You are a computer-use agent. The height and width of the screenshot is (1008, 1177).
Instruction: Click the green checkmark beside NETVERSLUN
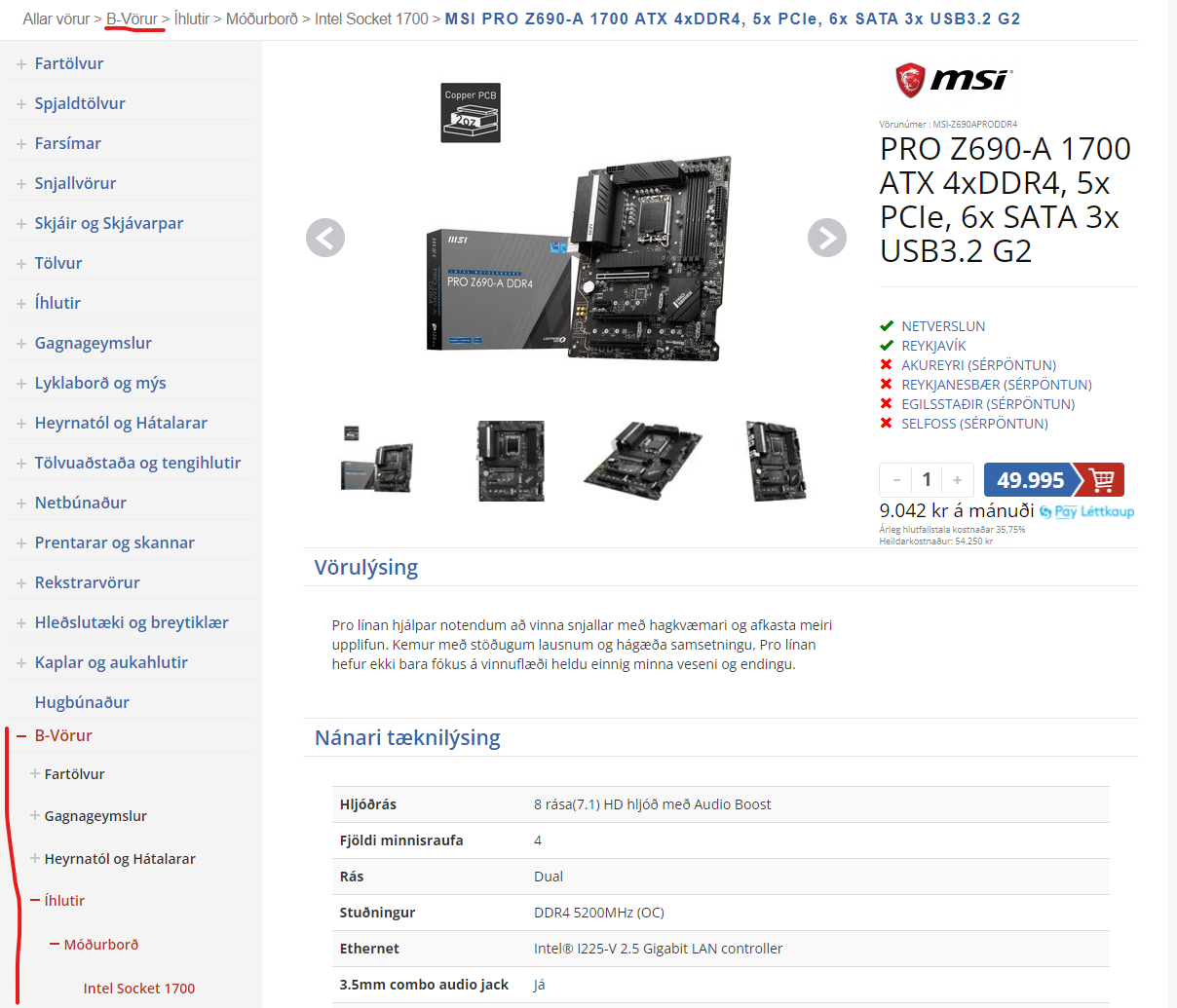click(887, 326)
